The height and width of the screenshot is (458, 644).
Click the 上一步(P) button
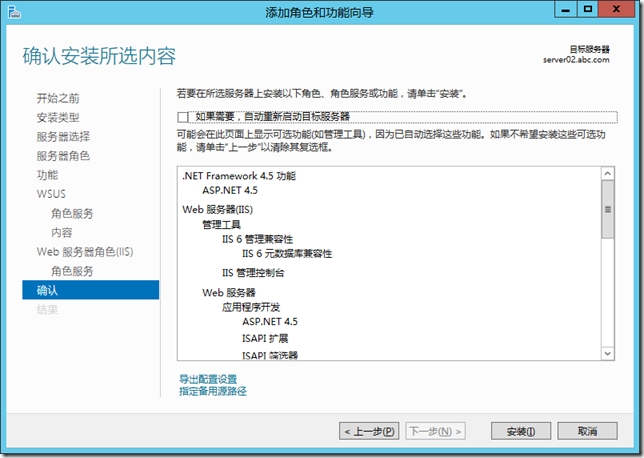[369, 431]
